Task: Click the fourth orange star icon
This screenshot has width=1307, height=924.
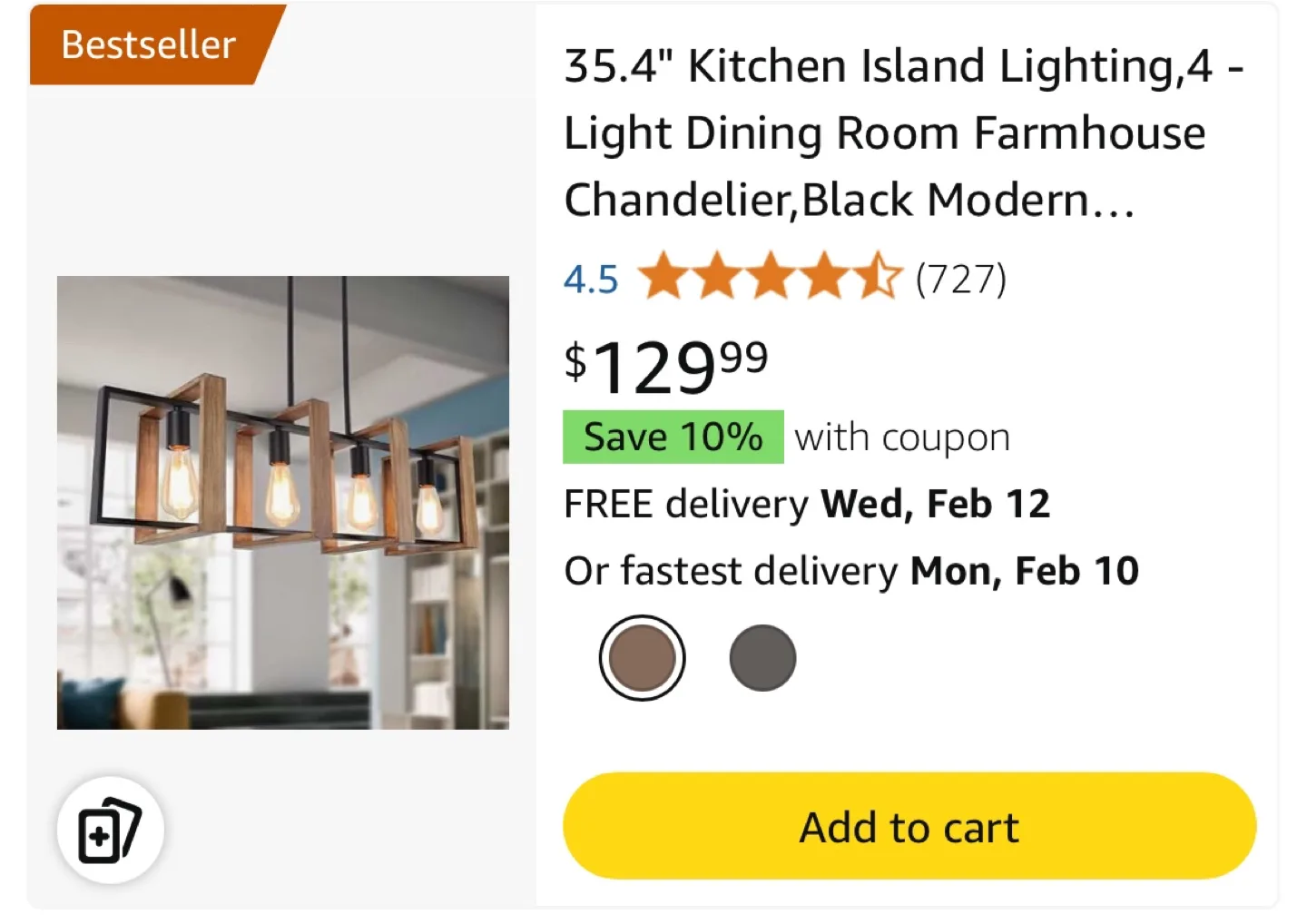Action: 824,277
